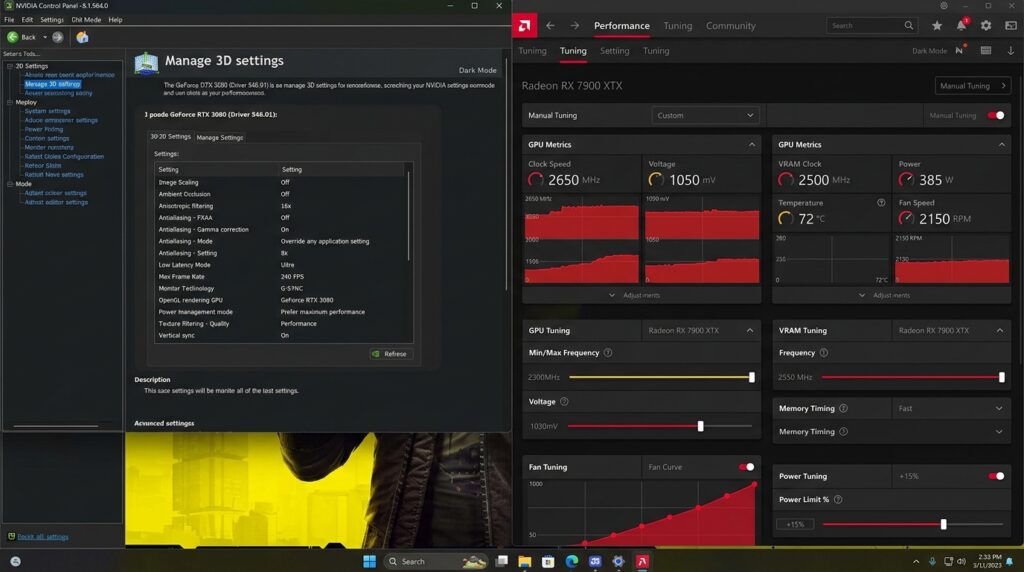The width and height of the screenshot is (1024, 572).
Task: Collapse the 2D Settings tree node
Action: click(x=10, y=66)
